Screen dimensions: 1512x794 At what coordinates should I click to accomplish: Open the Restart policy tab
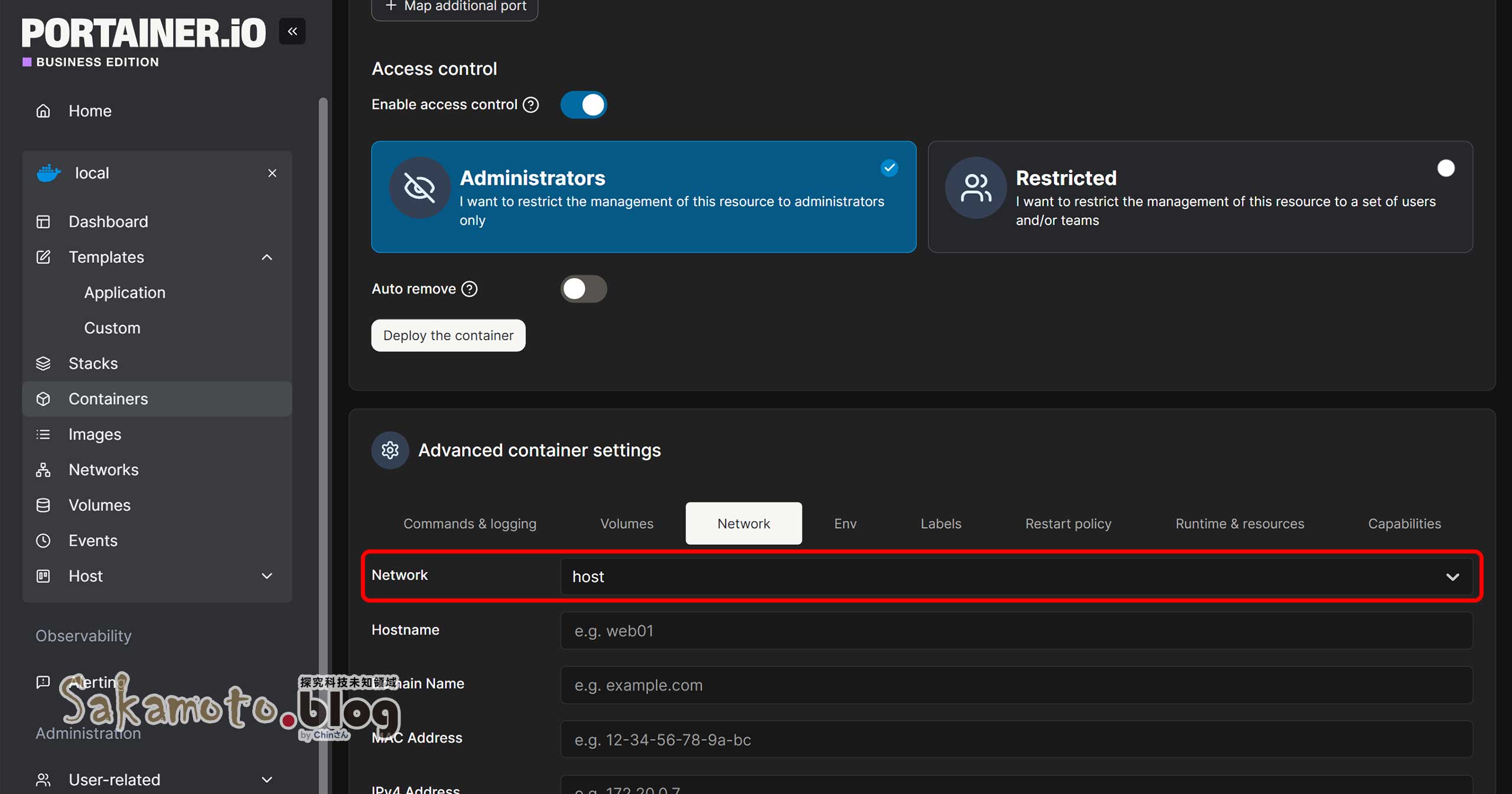(x=1068, y=523)
